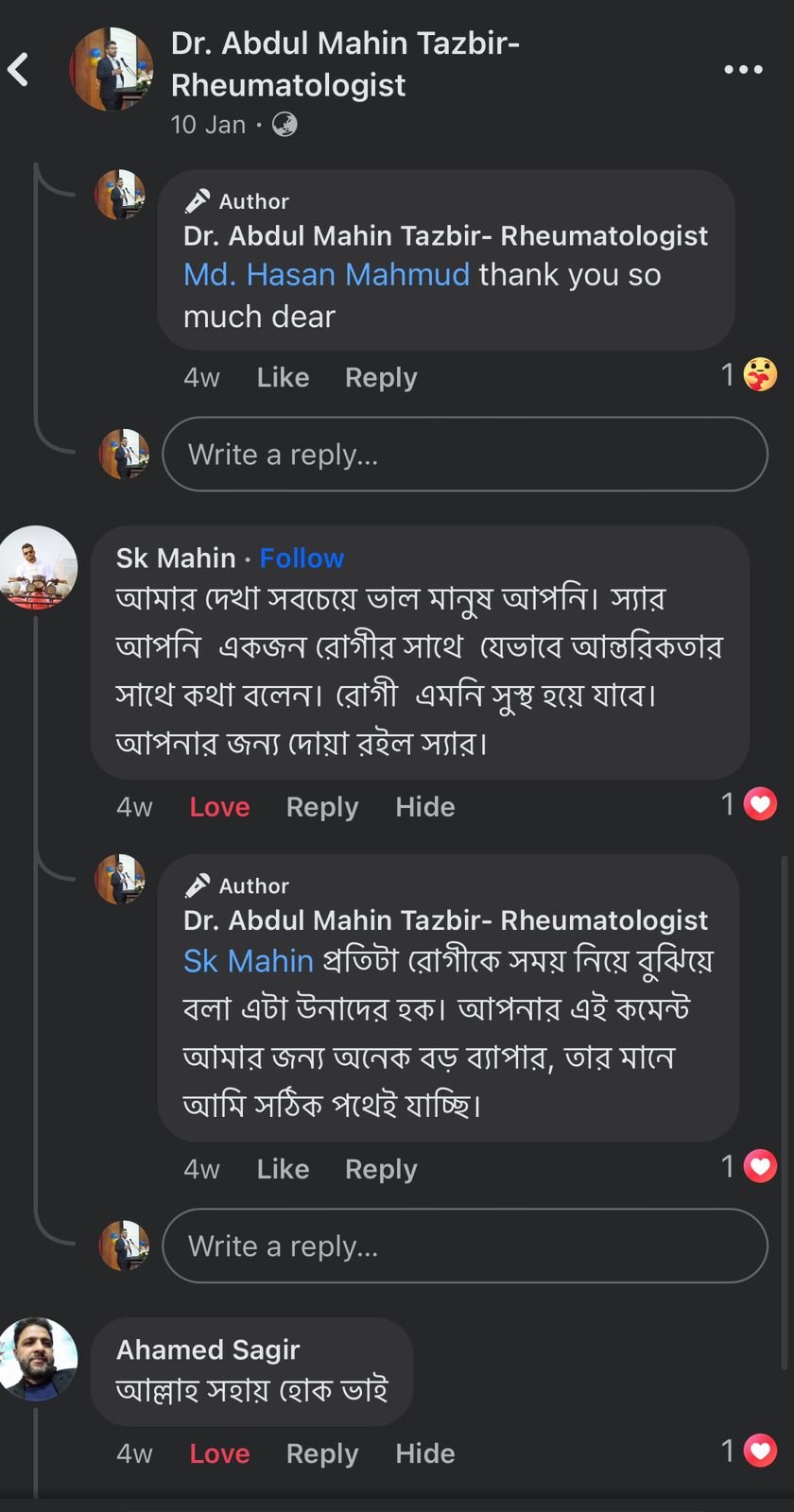
Task: Reply to Sk Mahin's comment
Action: click(x=322, y=807)
